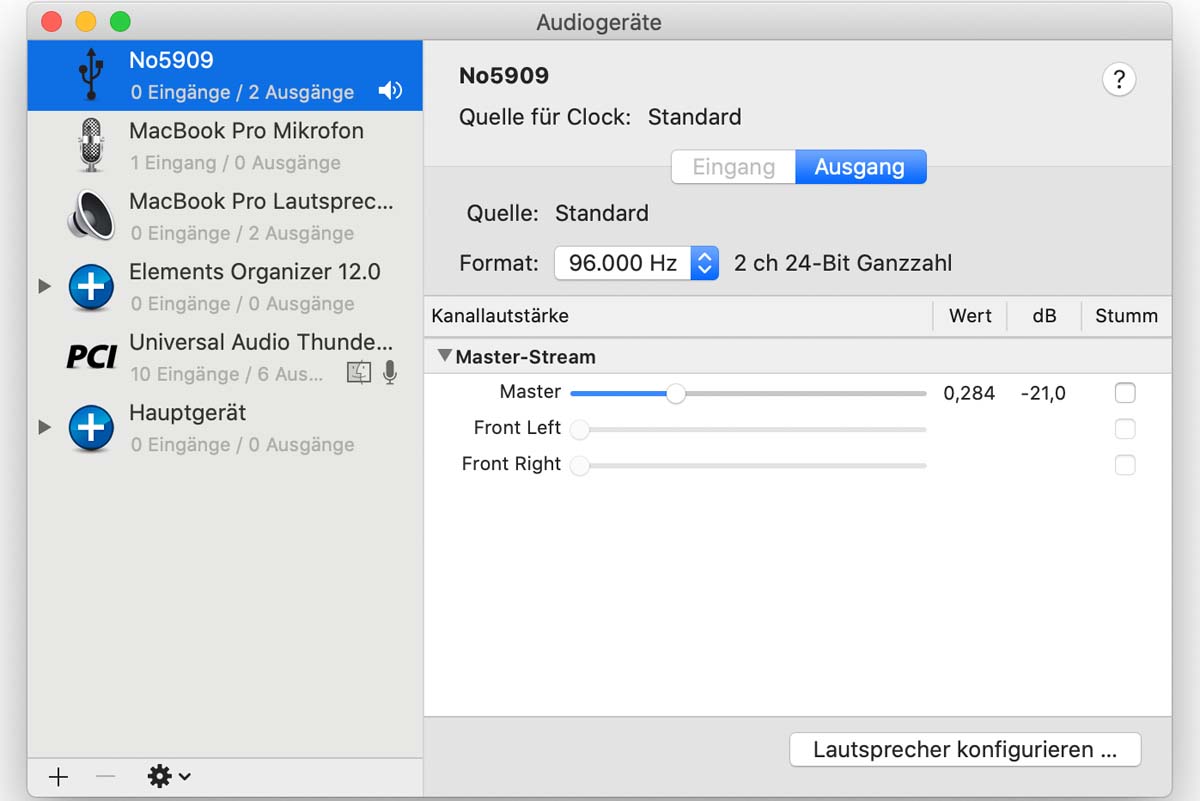Click the help question mark button
Image resolution: width=1200 pixels, height=801 pixels.
tap(1118, 79)
